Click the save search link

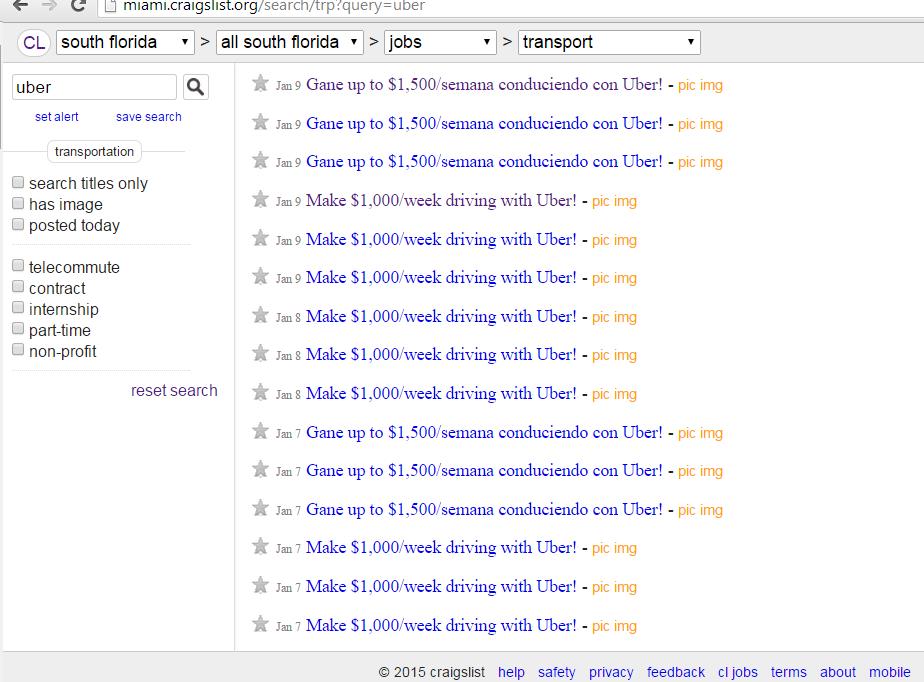point(148,117)
